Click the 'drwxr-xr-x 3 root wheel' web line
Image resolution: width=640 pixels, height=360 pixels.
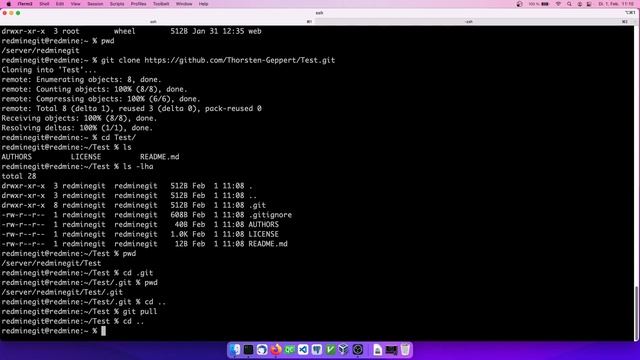pos(131,31)
